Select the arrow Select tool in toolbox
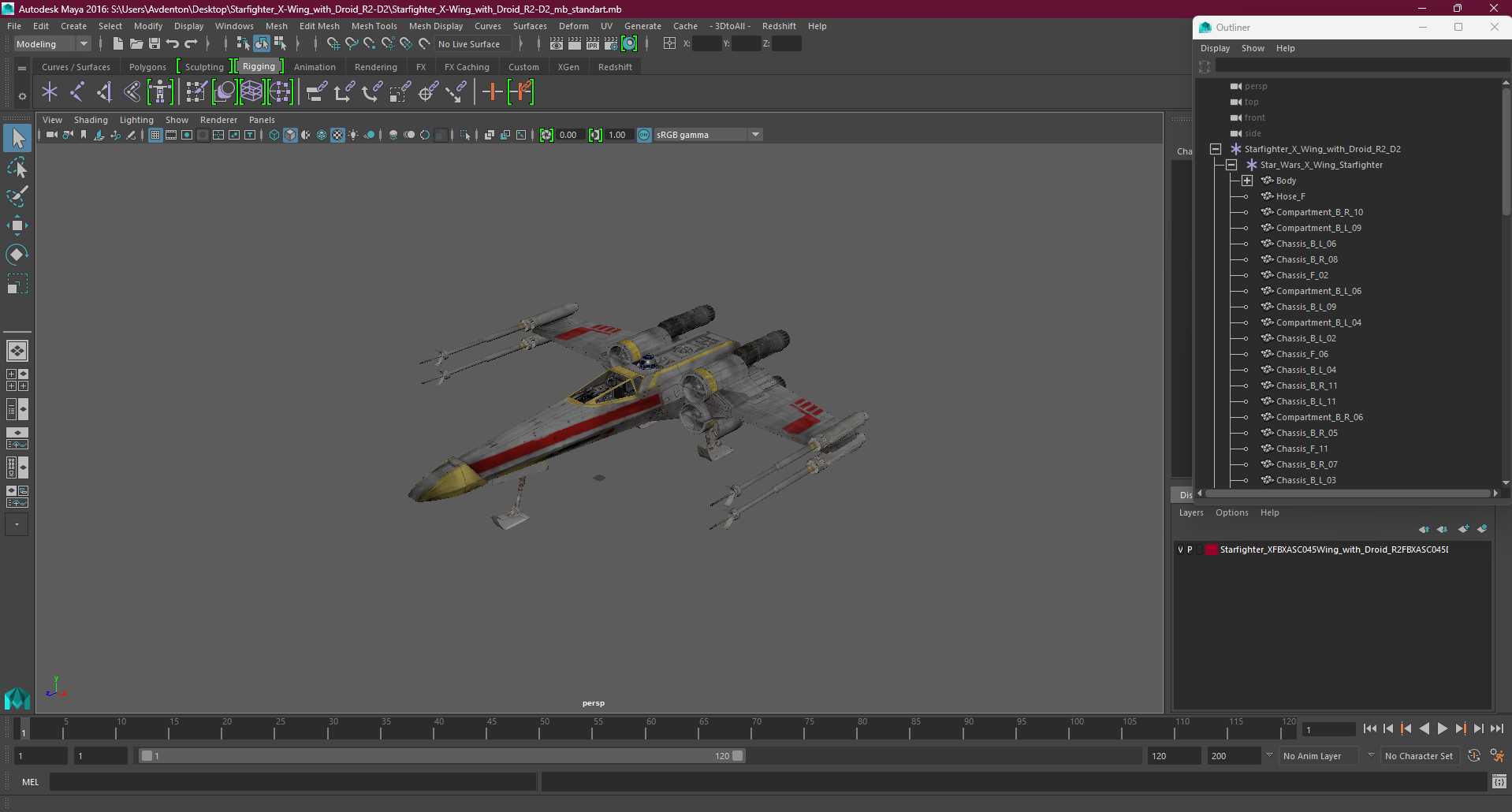This screenshot has width=1512, height=812. [x=17, y=138]
